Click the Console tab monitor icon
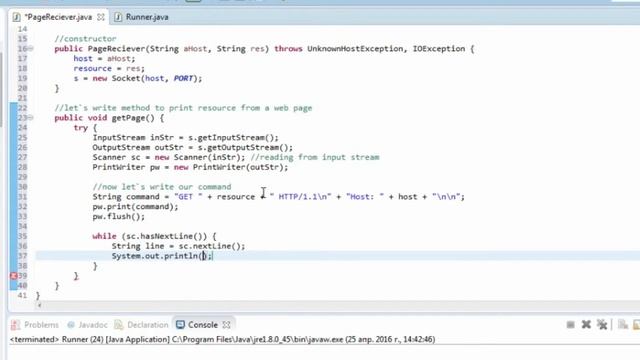640x360 pixels. point(180,325)
